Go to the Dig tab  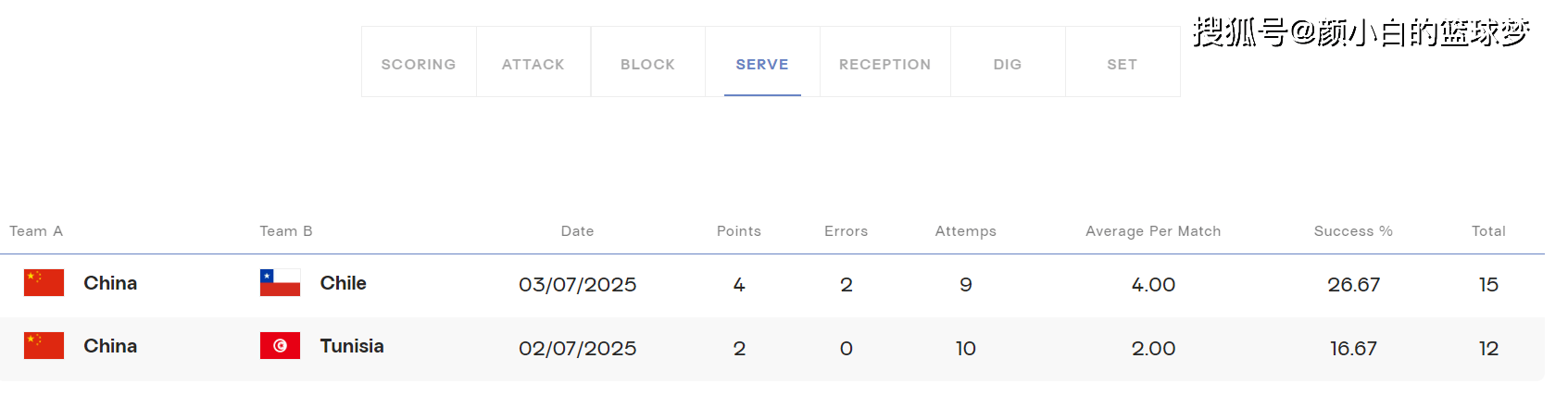[1008, 64]
